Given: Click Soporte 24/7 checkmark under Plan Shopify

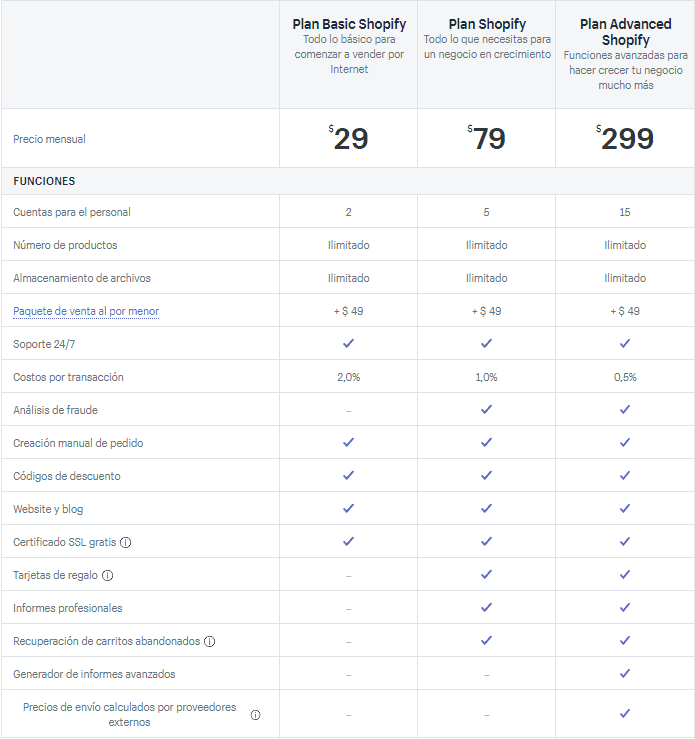Looking at the screenshot, I should click(486, 344).
